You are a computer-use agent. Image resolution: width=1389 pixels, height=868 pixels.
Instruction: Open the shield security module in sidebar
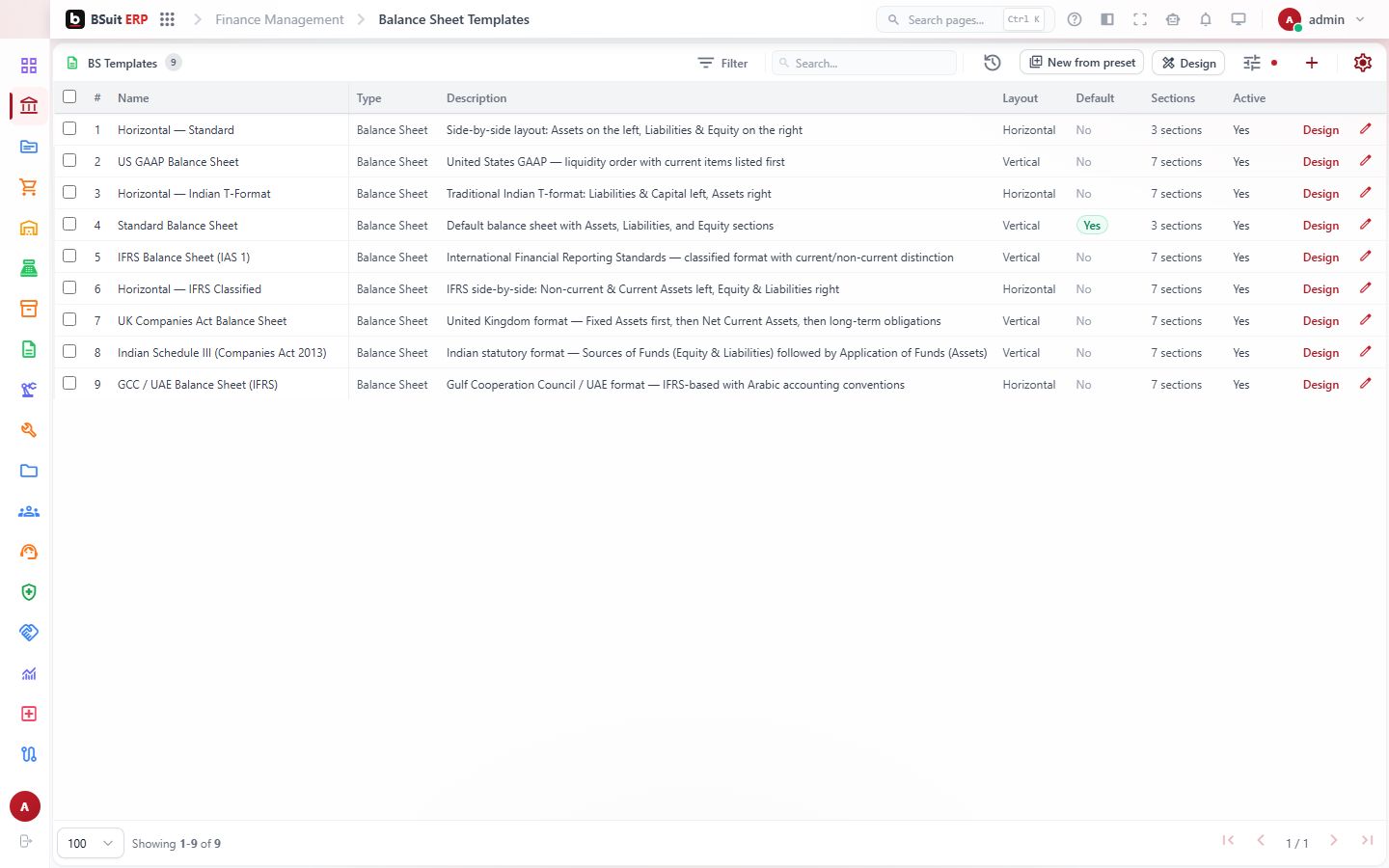coord(29,592)
